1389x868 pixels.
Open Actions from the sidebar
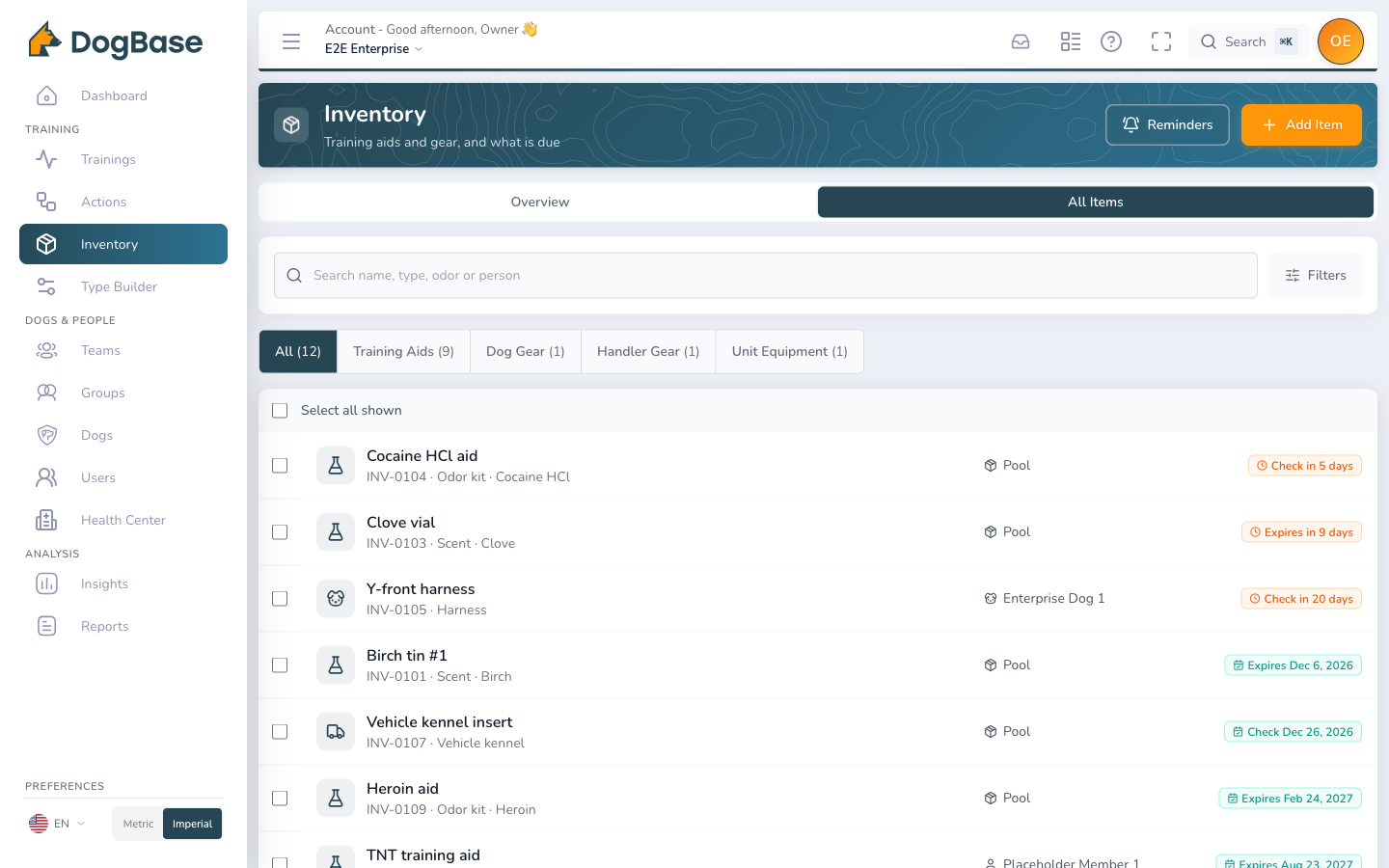point(123,202)
